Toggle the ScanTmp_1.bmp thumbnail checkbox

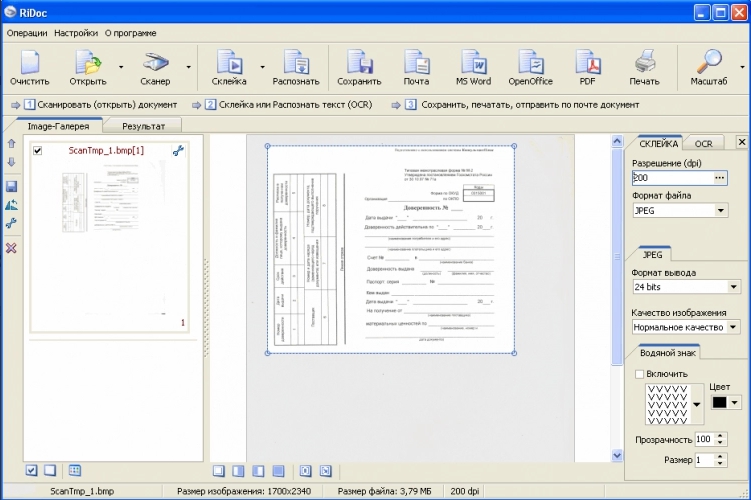38,151
